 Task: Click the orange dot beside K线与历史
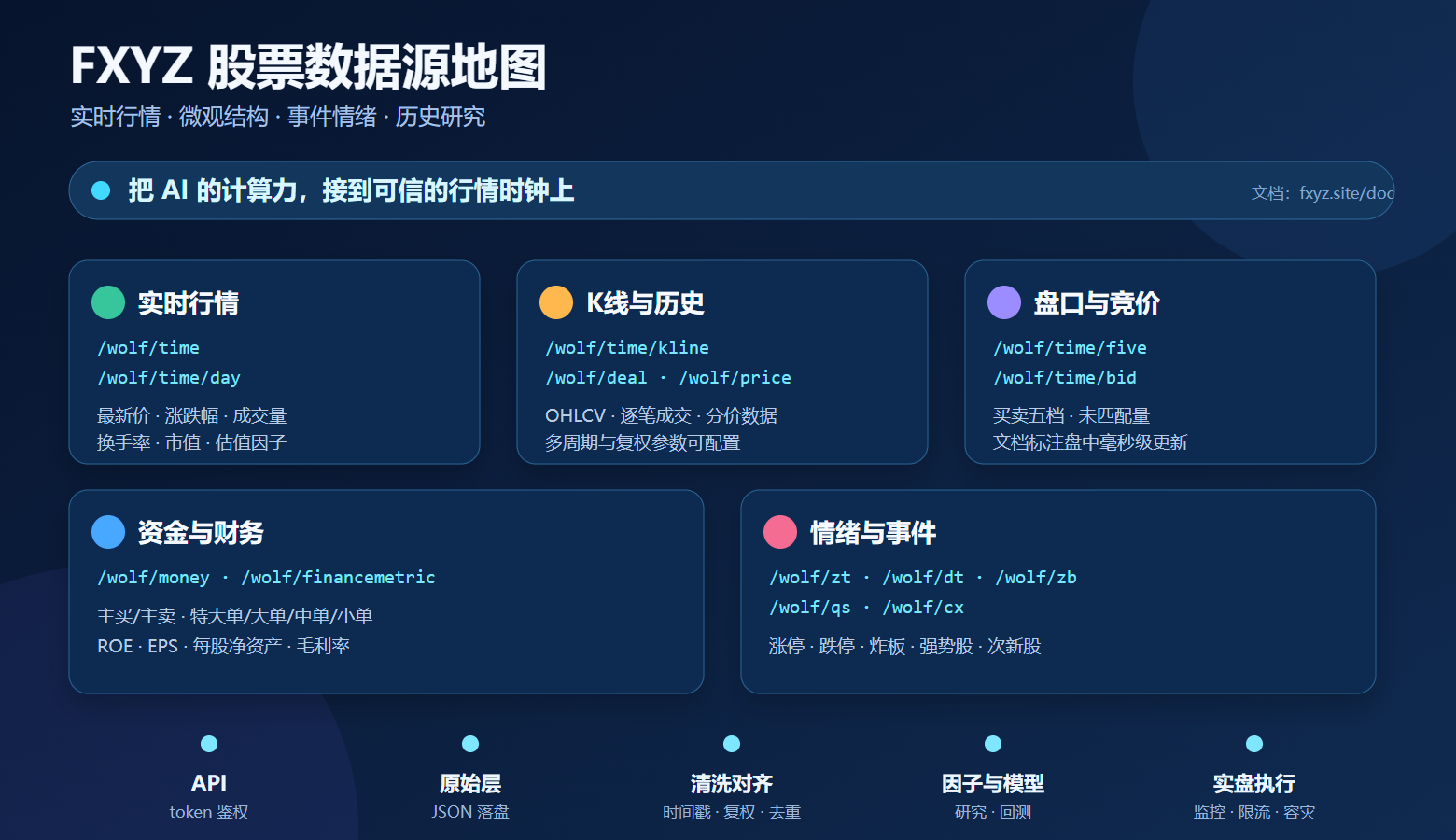tap(556, 302)
